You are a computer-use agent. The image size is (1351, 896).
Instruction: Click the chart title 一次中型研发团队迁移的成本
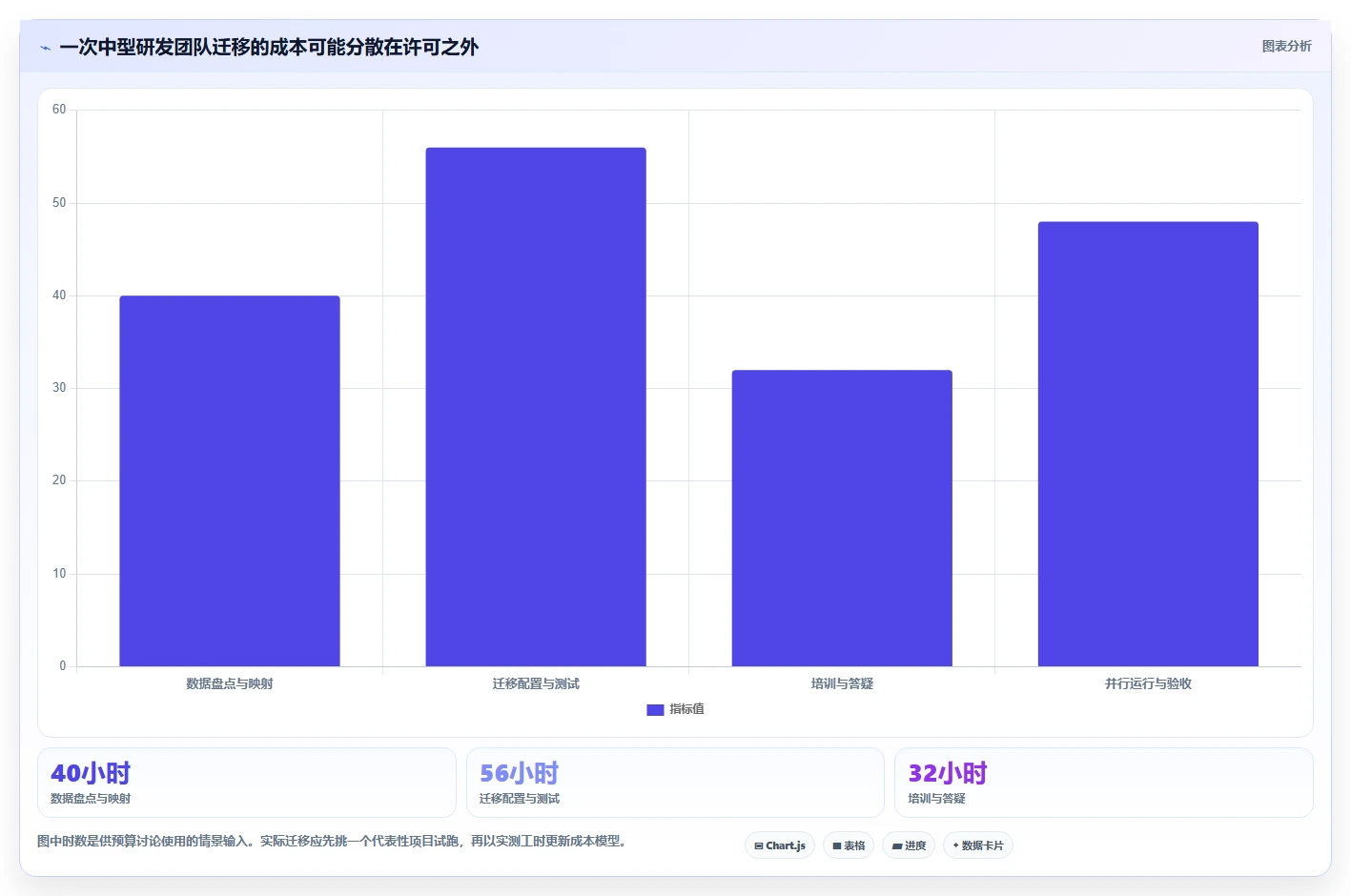point(269,47)
